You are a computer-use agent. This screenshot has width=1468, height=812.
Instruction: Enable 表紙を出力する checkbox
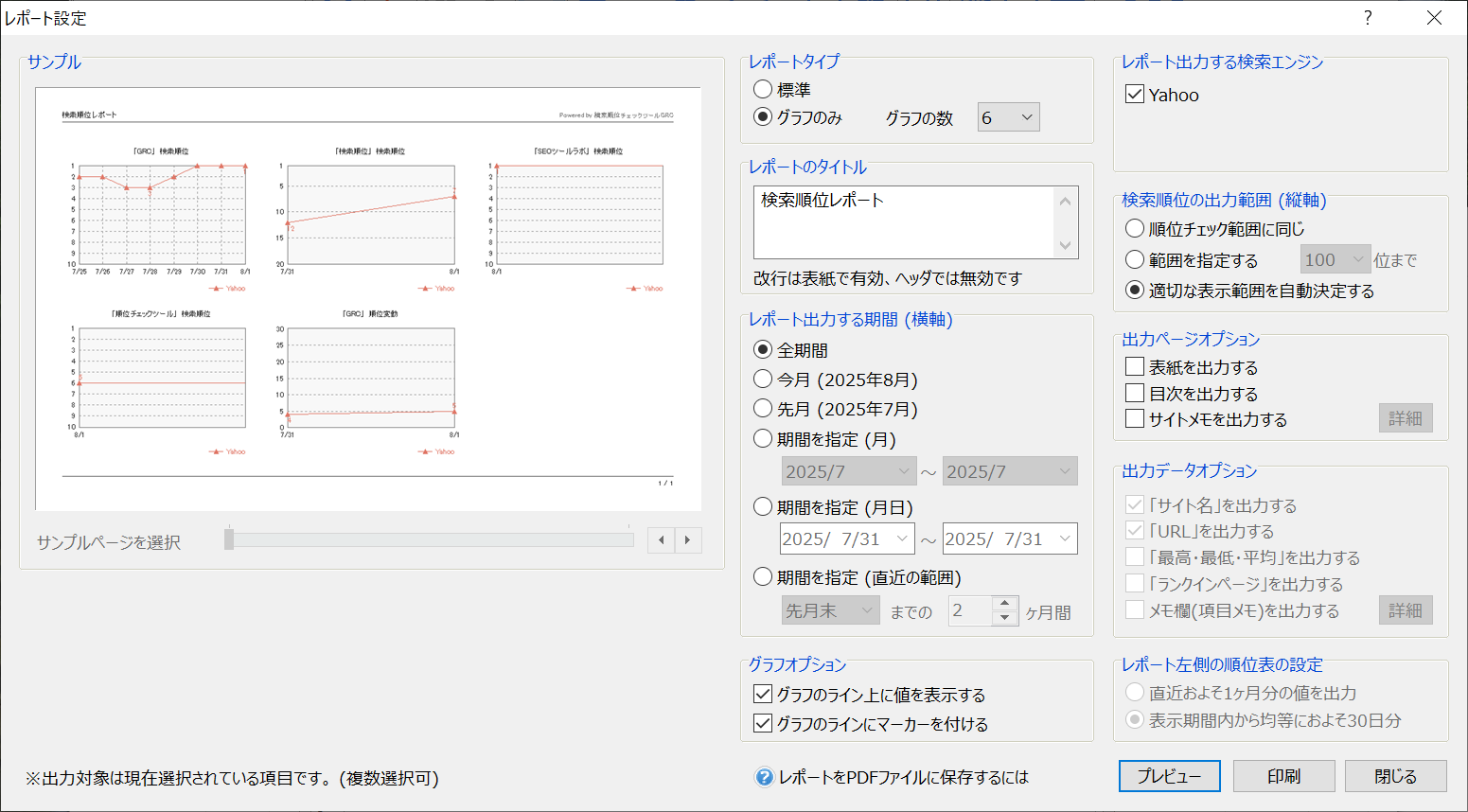[x=1135, y=366]
